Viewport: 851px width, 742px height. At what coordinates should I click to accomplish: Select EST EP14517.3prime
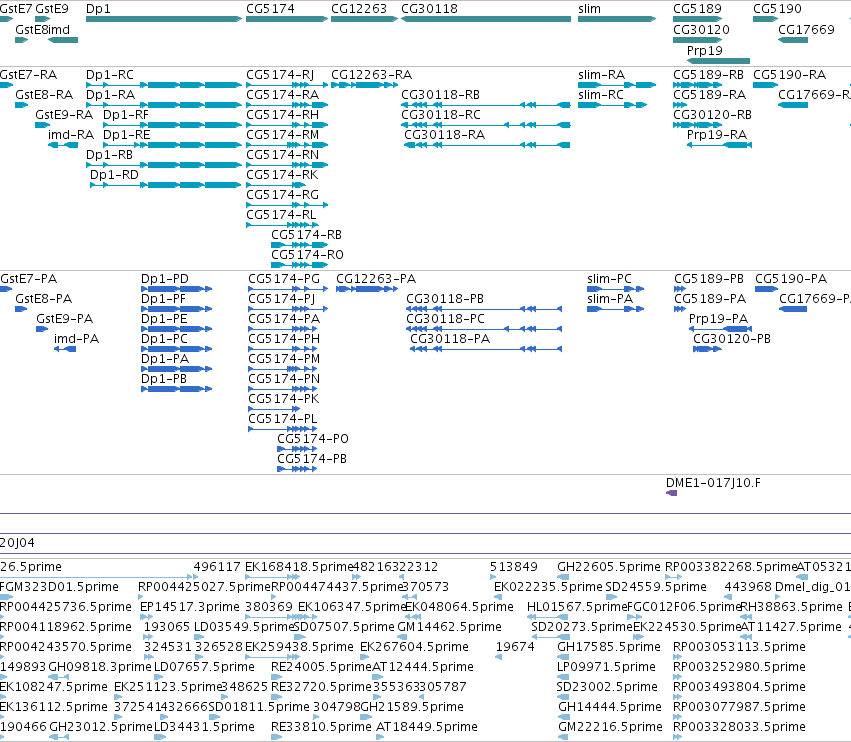click(147, 617)
